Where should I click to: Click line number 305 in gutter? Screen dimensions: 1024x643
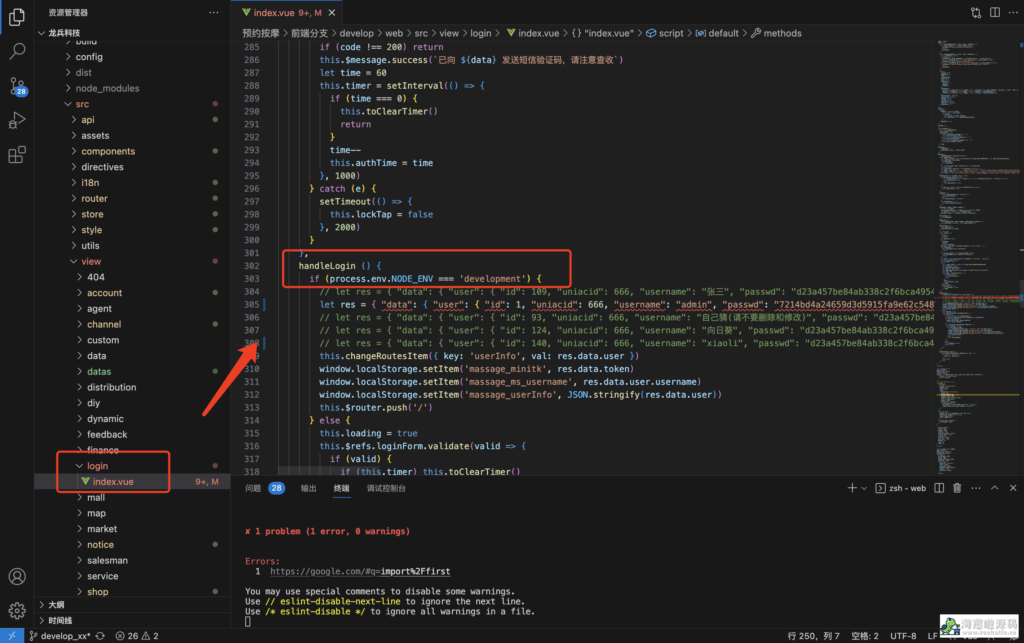point(251,304)
